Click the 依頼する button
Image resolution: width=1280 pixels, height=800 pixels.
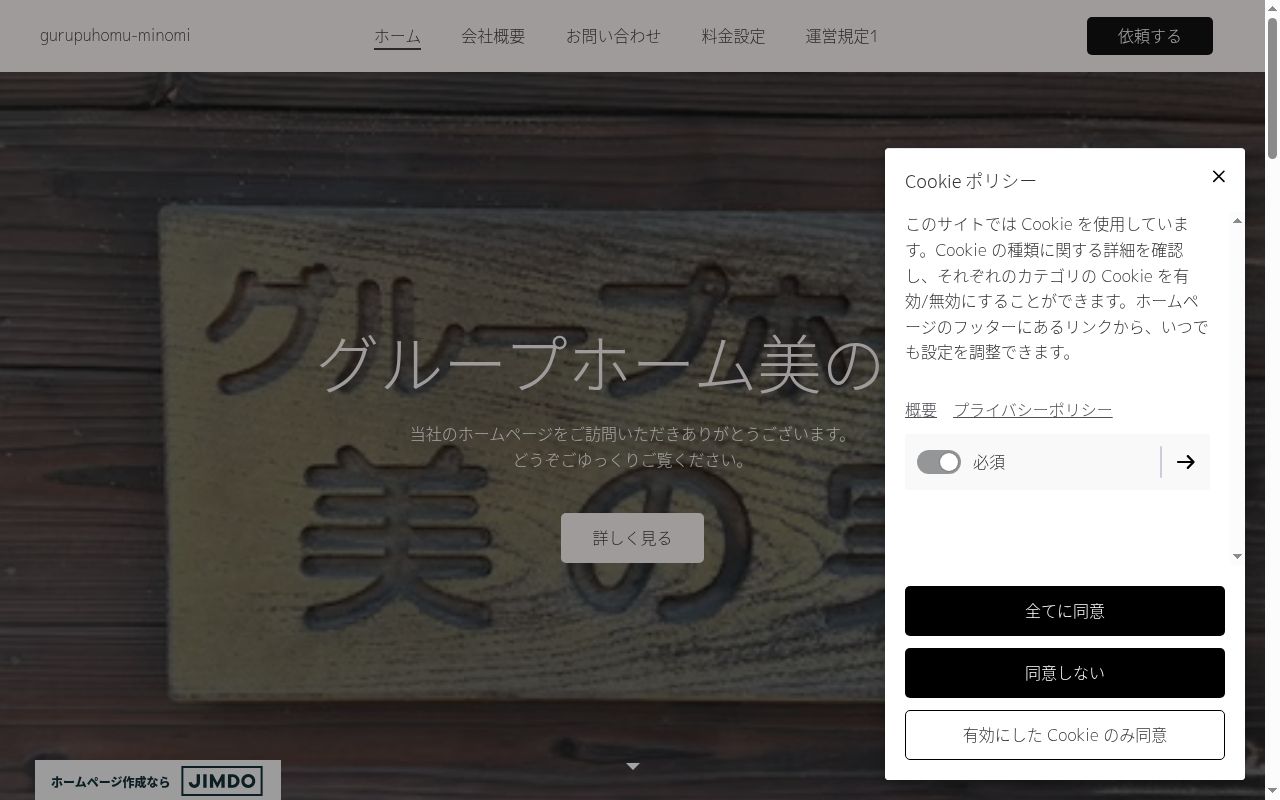pyautogui.click(x=1149, y=36)
